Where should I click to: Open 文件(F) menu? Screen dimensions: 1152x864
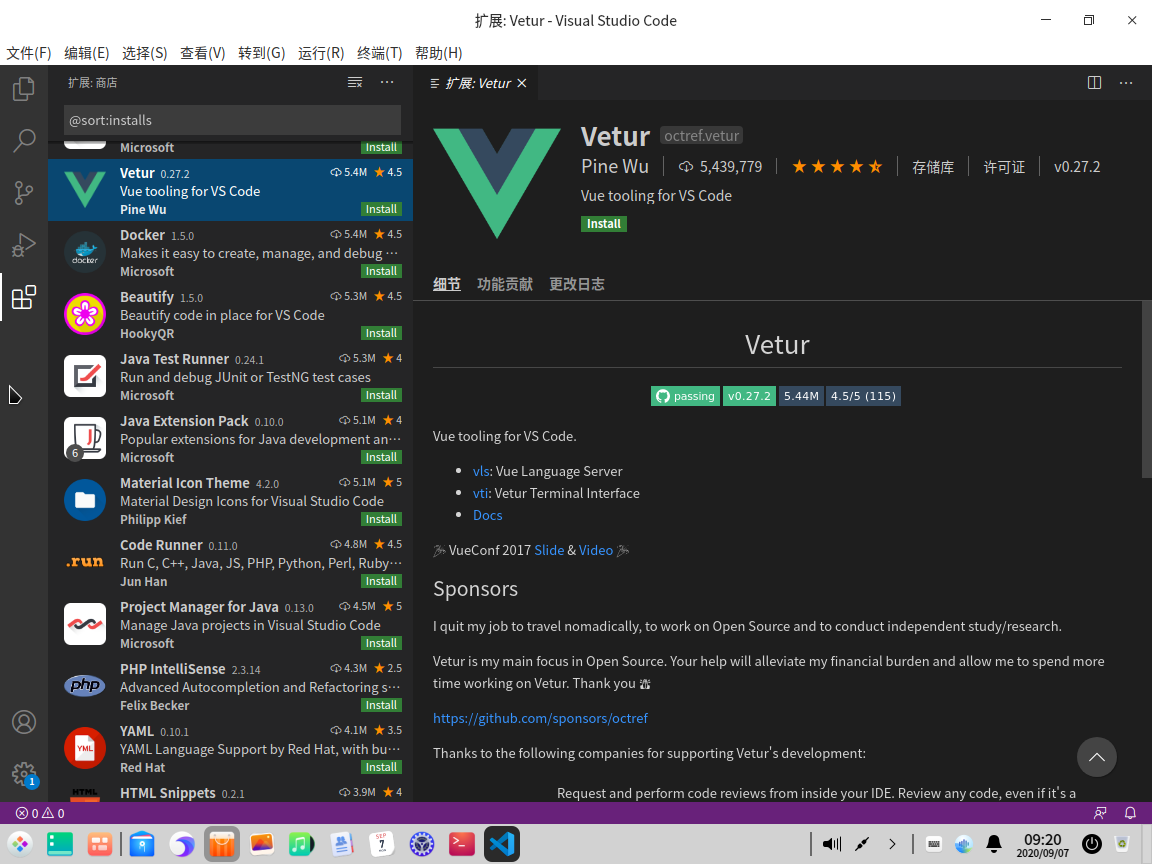(29, 53)
